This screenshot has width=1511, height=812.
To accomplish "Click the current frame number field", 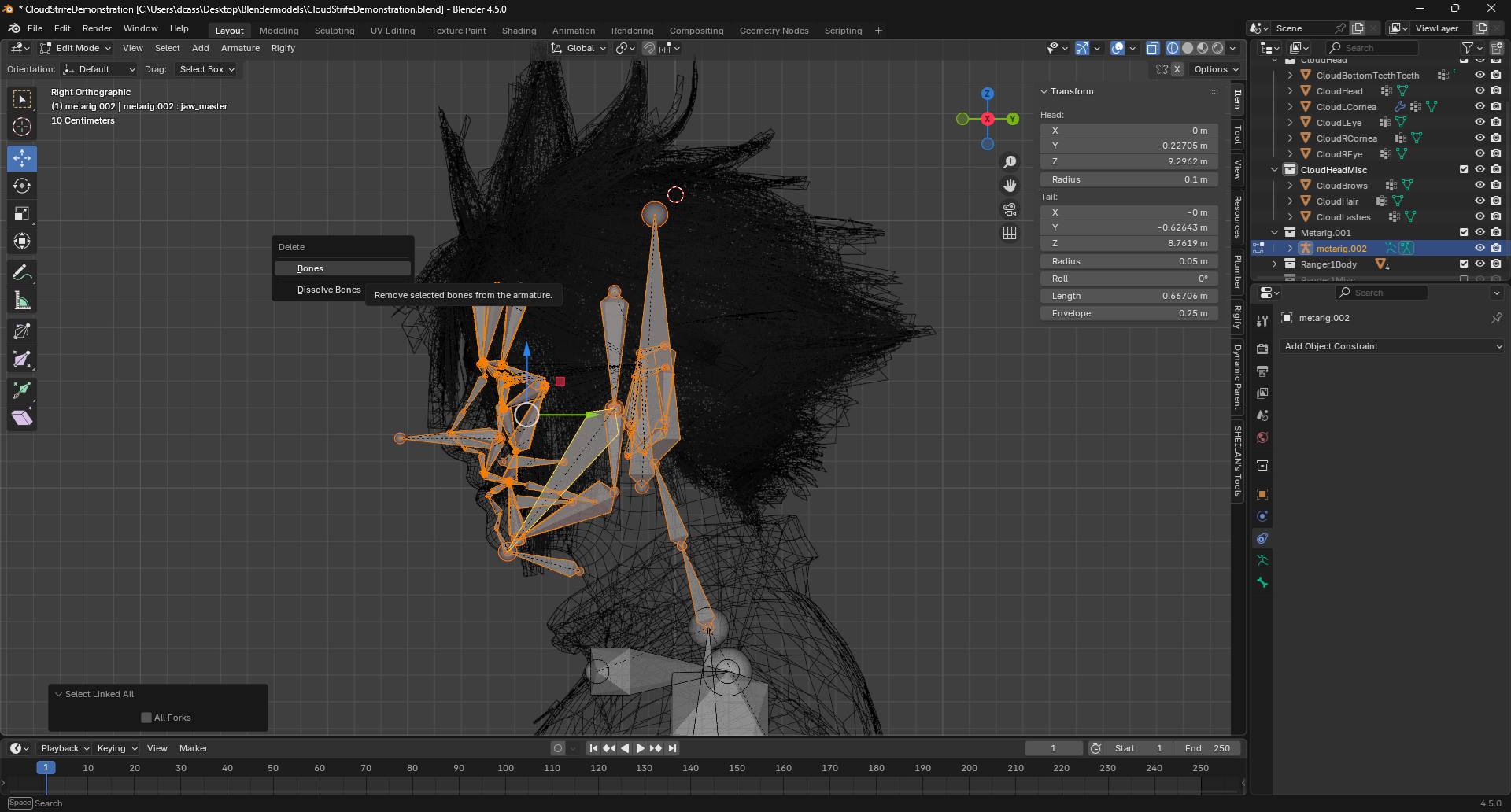I will pos(1054,748).
